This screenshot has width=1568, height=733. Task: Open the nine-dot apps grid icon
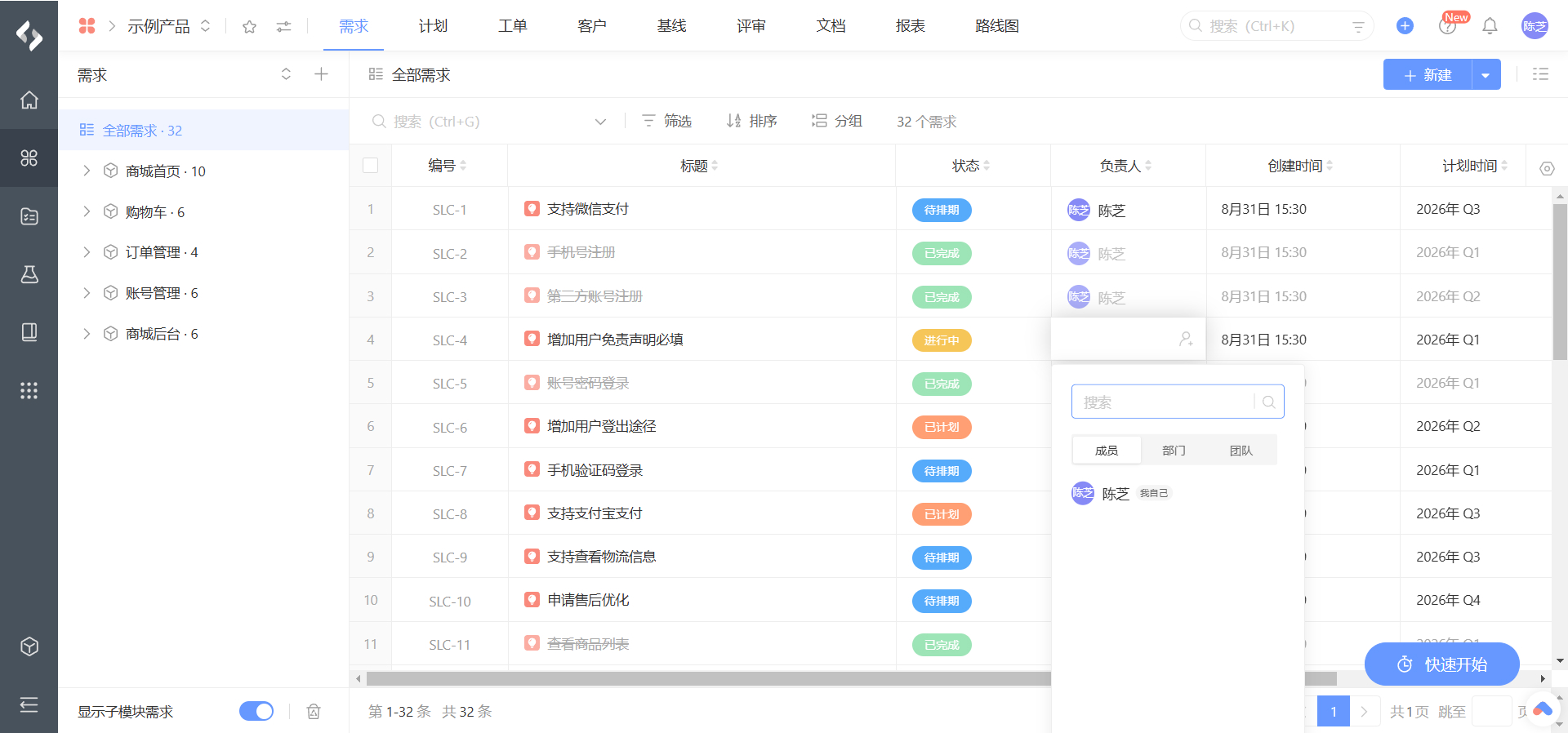(29, 390)
